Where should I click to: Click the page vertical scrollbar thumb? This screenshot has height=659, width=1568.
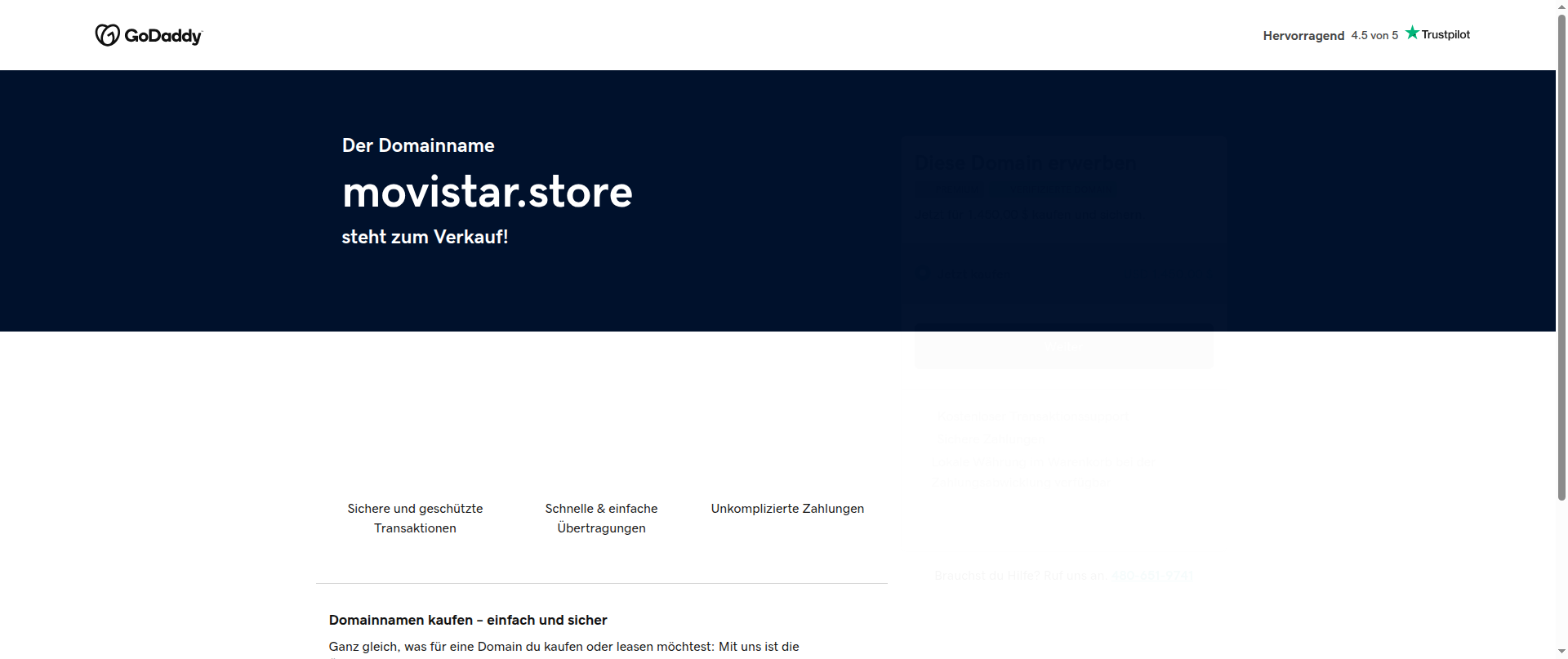1561,257
